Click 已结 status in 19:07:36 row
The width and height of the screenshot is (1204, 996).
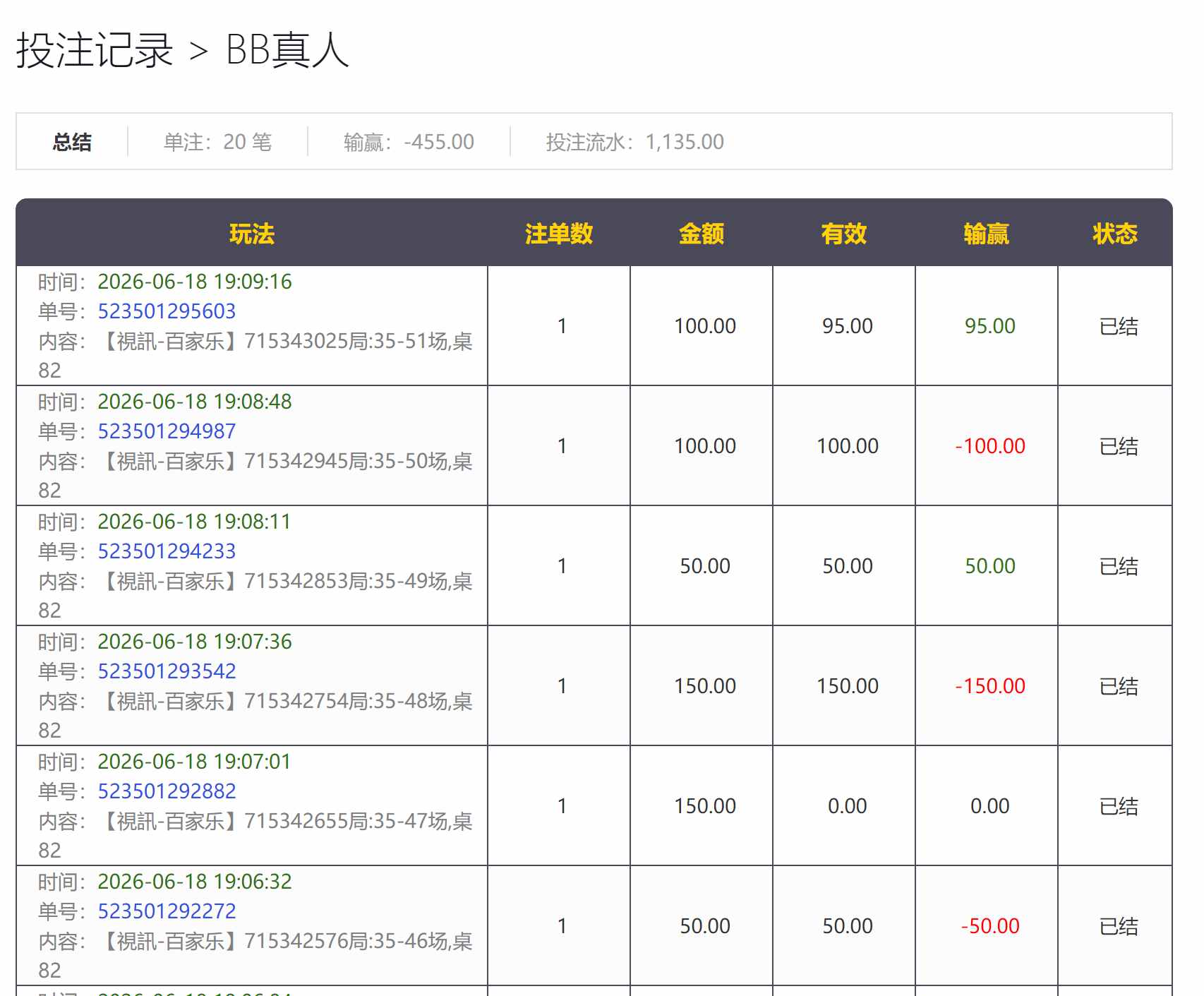tap(1119, 686)
